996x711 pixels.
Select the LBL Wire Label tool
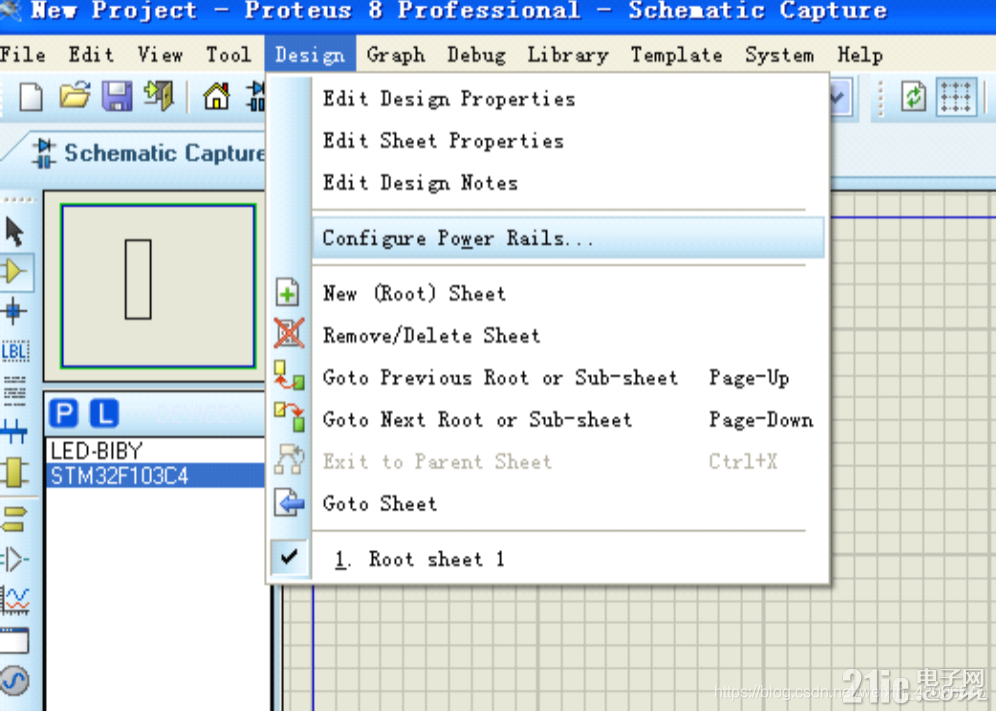[15, 351]
